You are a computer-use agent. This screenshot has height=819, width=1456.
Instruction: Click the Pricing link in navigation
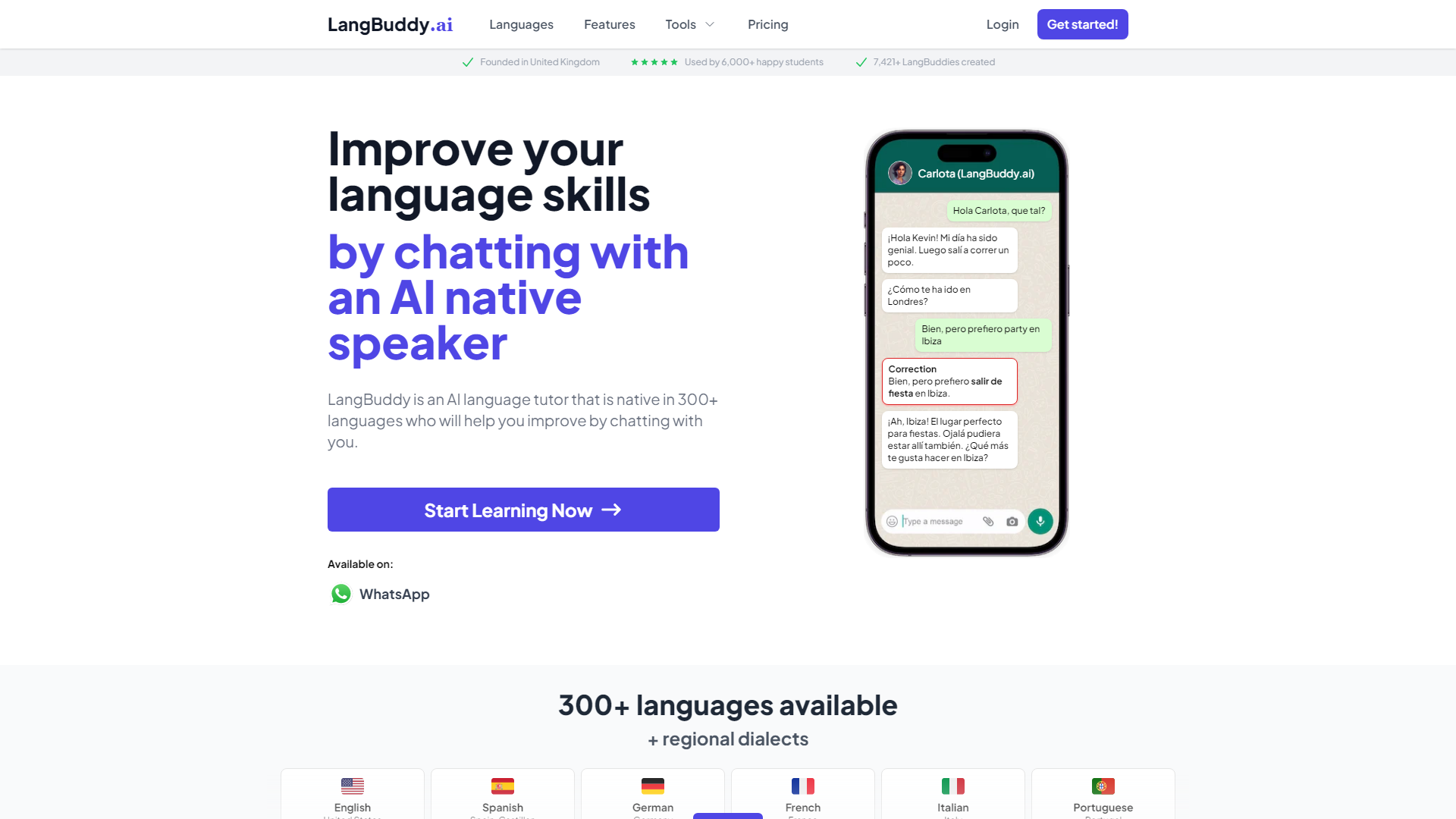[768, 24]
